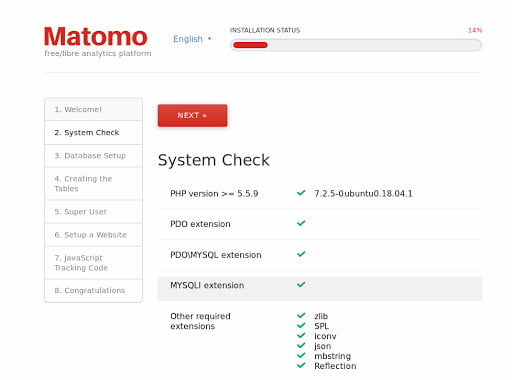Click the green check for MYSQLI extension
Image resolution: width=512 pixels, height=380 pixels.
301,284
